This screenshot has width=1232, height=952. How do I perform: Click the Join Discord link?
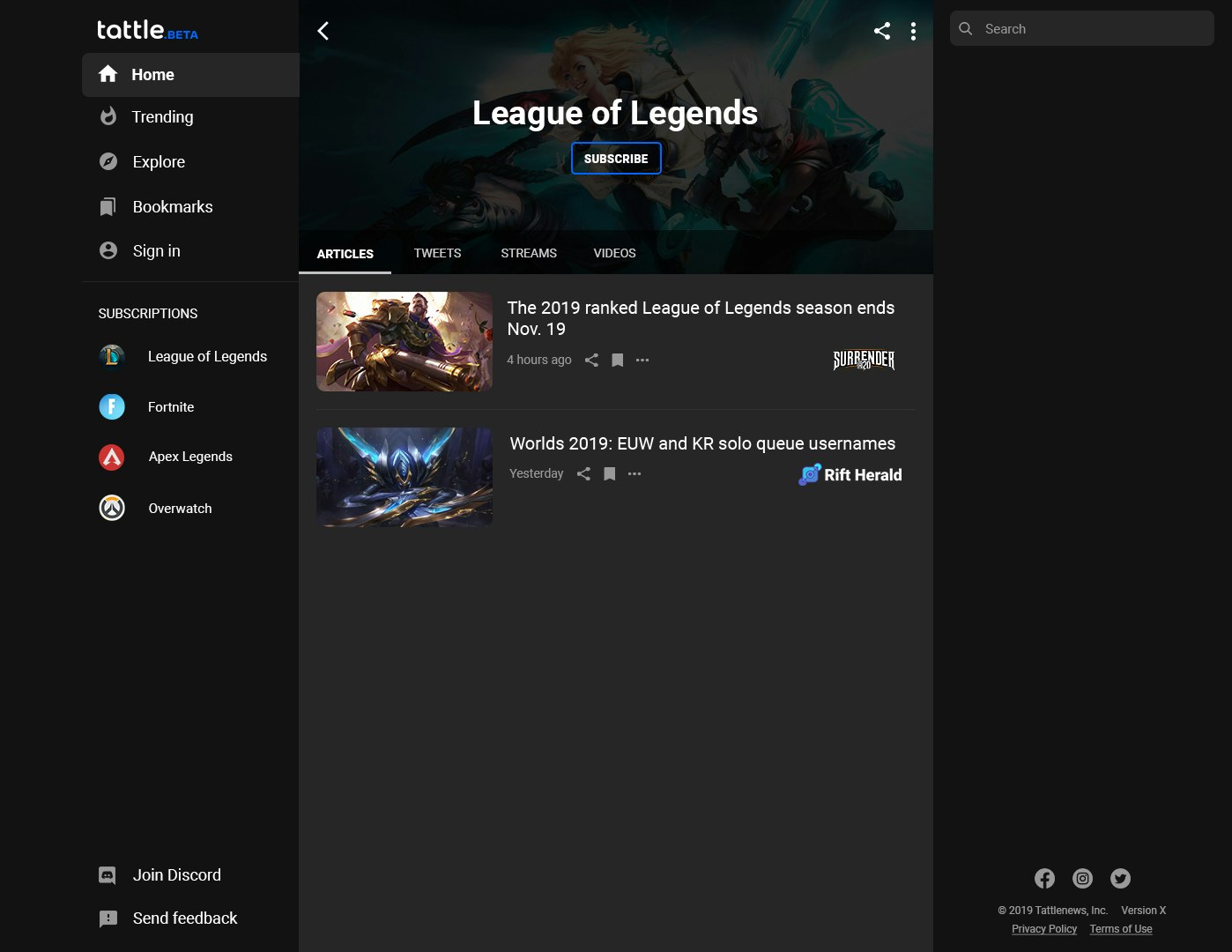point(177,875)
